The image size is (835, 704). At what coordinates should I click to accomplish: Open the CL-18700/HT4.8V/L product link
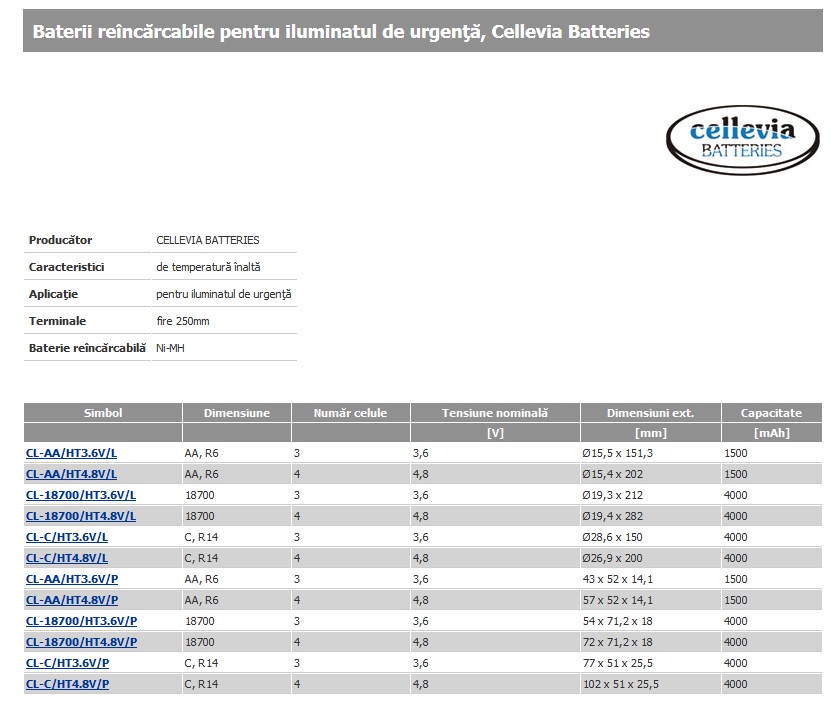click(80, 516)
